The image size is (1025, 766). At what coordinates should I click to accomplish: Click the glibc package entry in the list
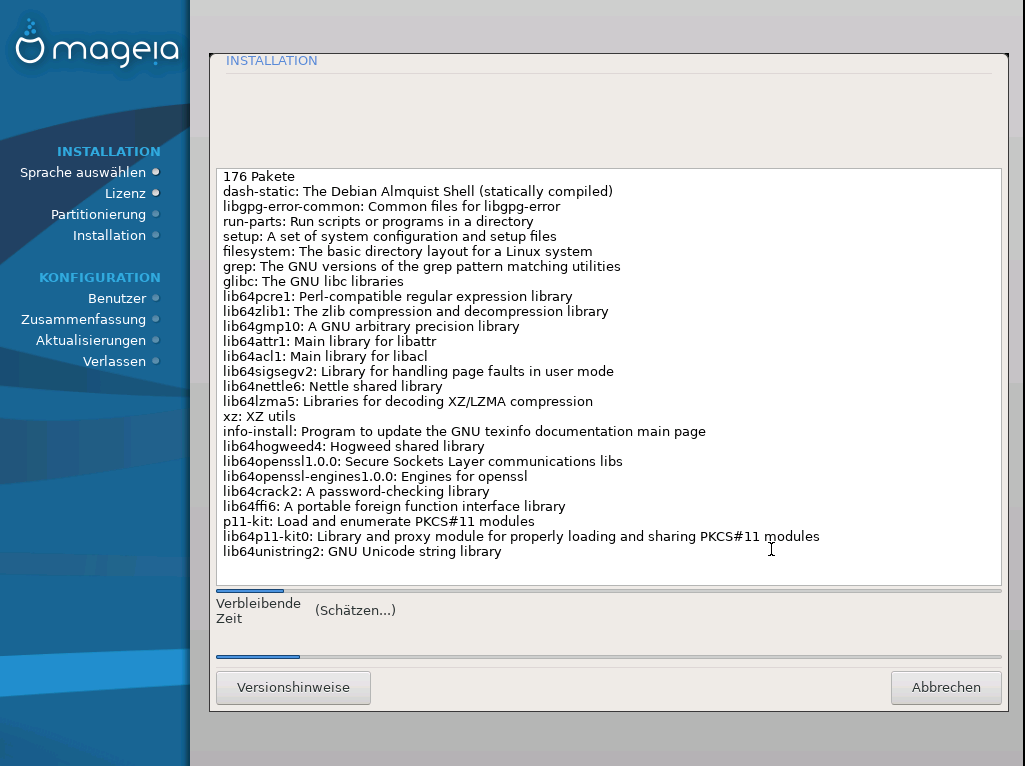(313, 281)
